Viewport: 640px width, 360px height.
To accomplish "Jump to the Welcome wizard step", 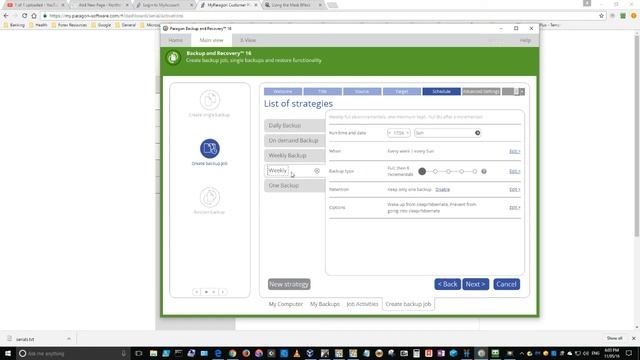I will pyautogui.click(x=283, y=91).
